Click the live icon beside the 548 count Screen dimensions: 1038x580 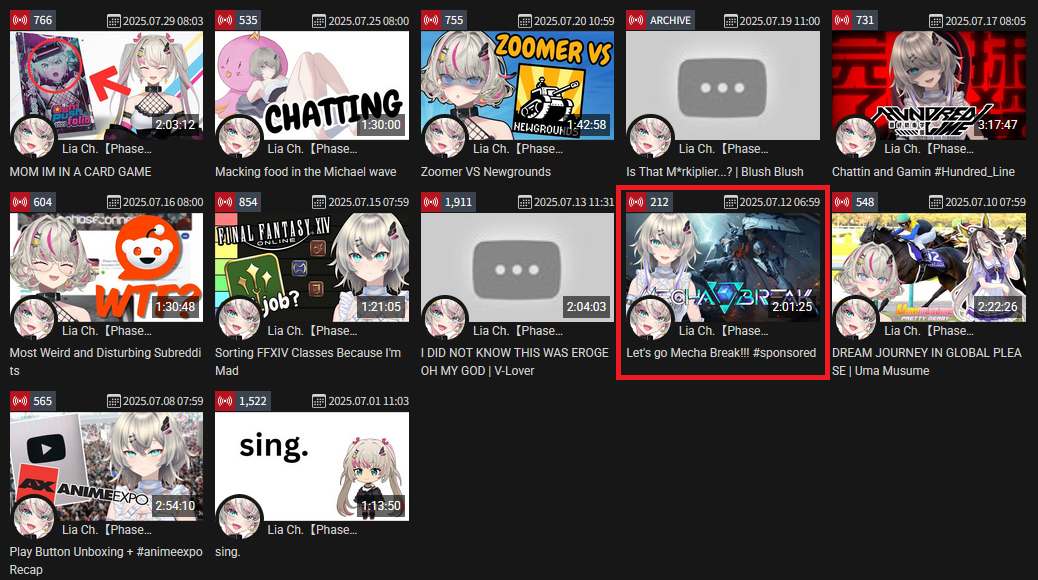coord(843,202)
